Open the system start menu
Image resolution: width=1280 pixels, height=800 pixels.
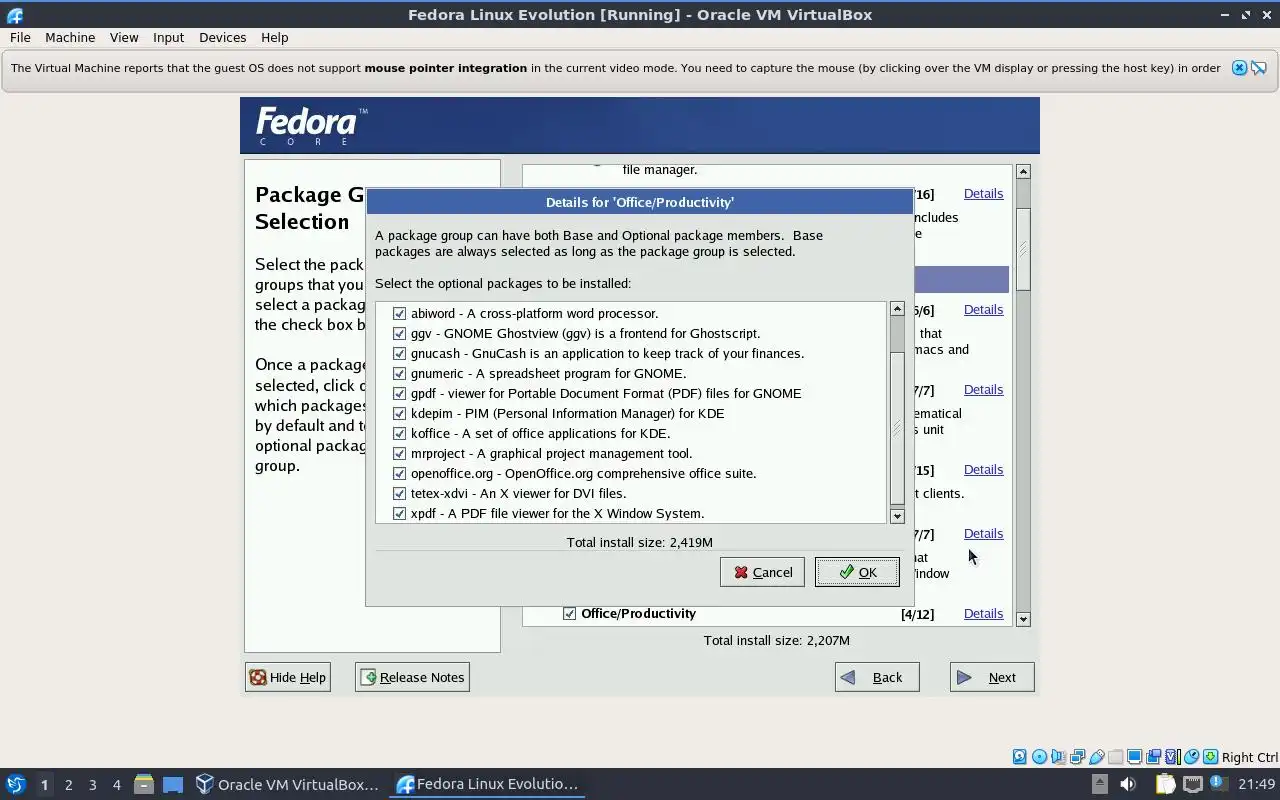[x=15, y=784]
